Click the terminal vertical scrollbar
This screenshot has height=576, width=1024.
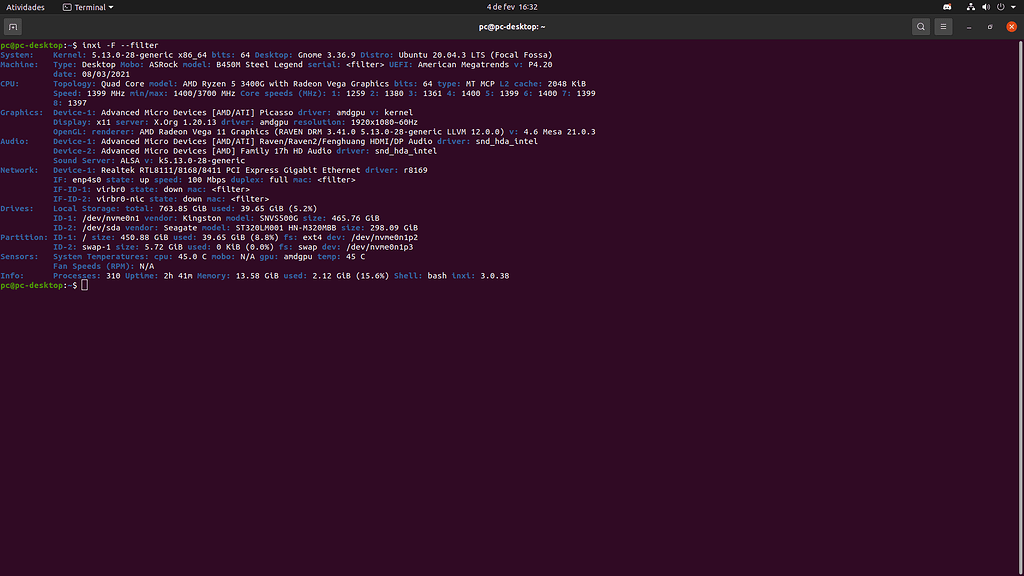click(x=1021, y=307)
